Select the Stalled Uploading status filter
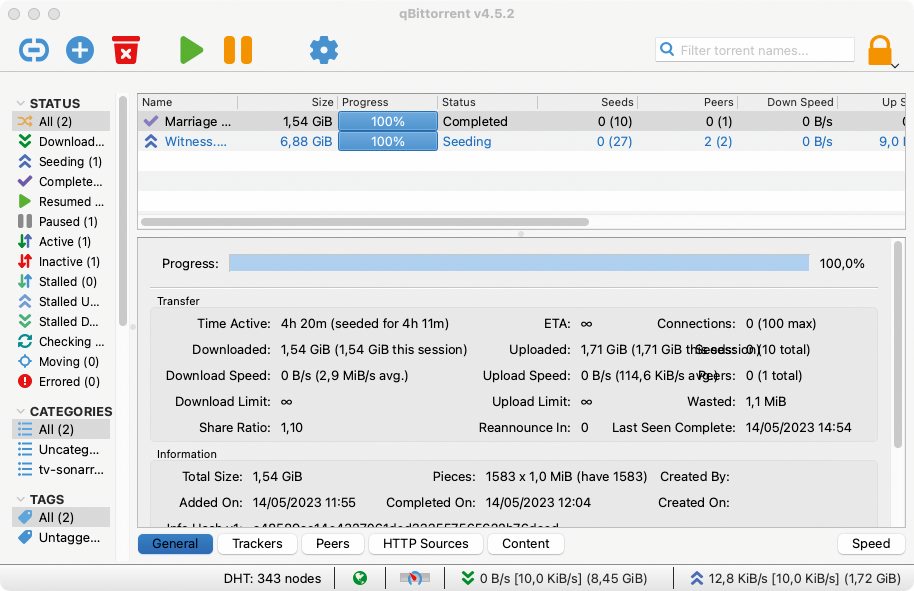The width and height of the screenshot is (914, 591). tap(61, 301)
